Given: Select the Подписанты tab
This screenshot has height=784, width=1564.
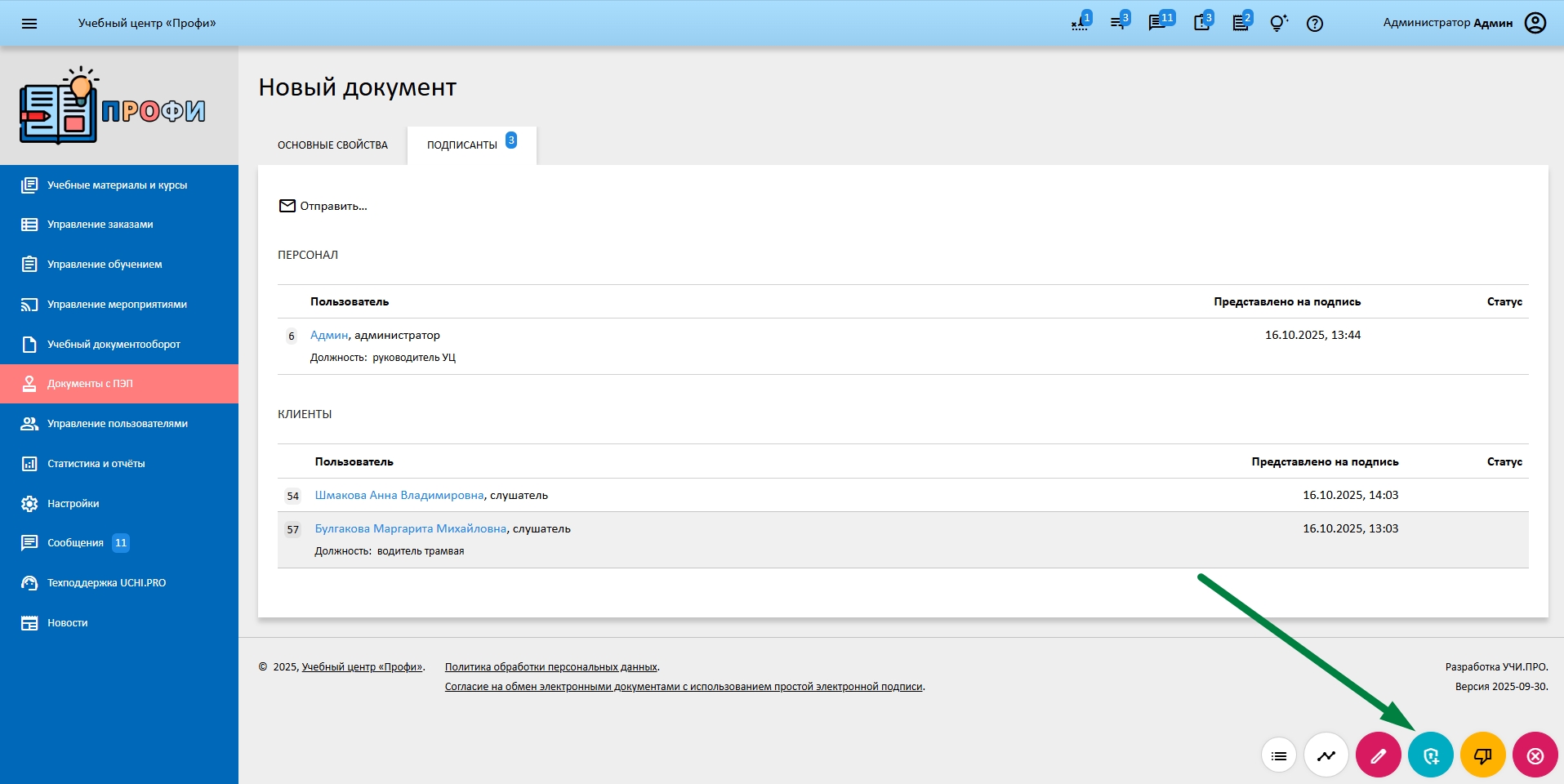Looking at the screenshot, I should (x=462, y=145).
